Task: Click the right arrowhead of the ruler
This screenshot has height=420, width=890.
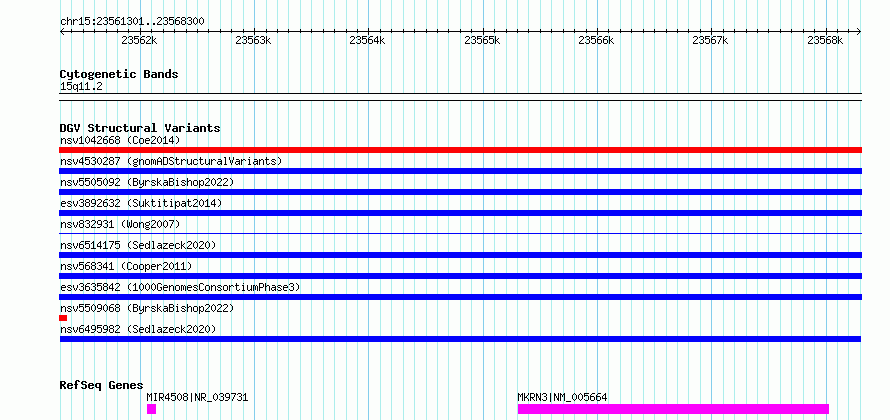Action: (x=859, y=32)
